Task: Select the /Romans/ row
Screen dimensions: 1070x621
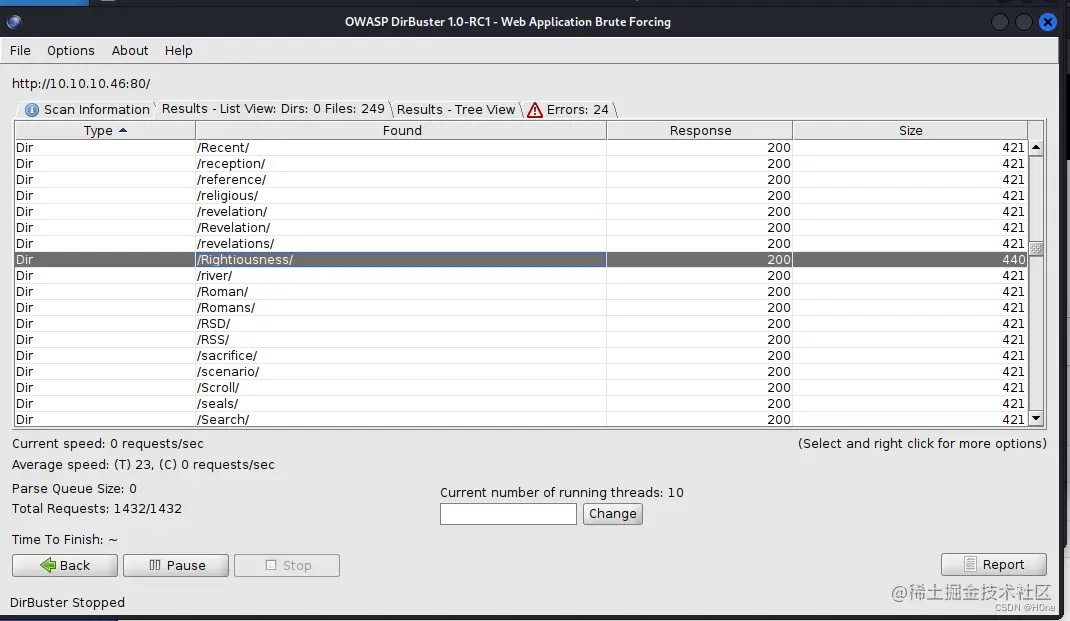Action: [x=521, y=308]
